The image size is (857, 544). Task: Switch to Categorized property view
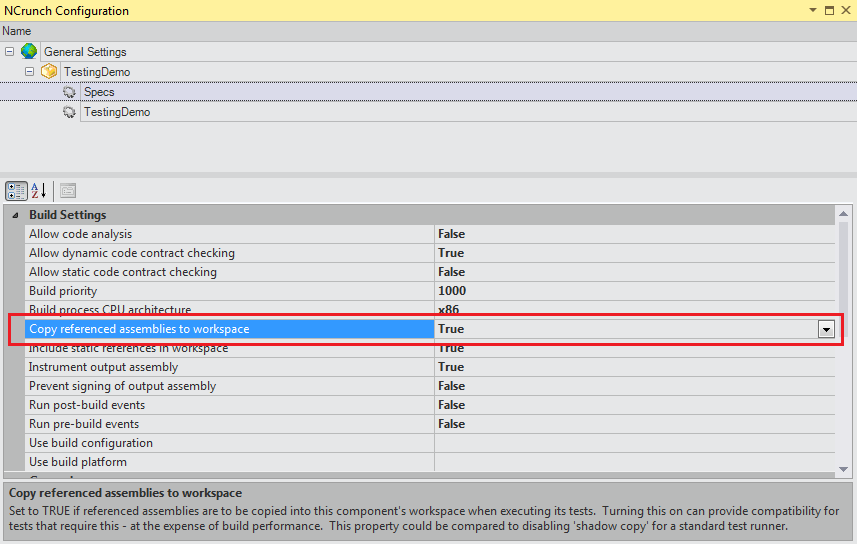16,190
